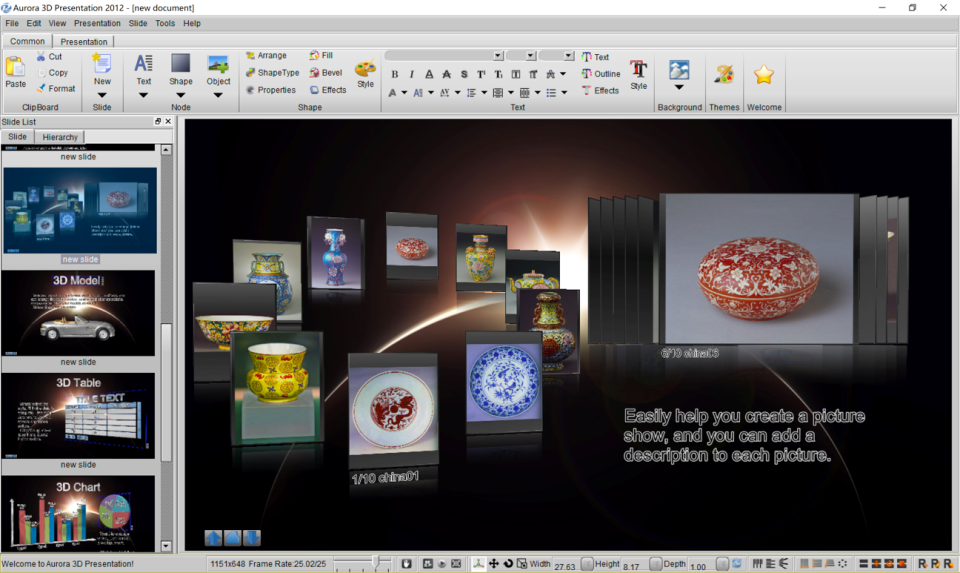Expand the Shape node dropdown arrow
The height and width of the screenshot is (573, 960).
[181, 95]
